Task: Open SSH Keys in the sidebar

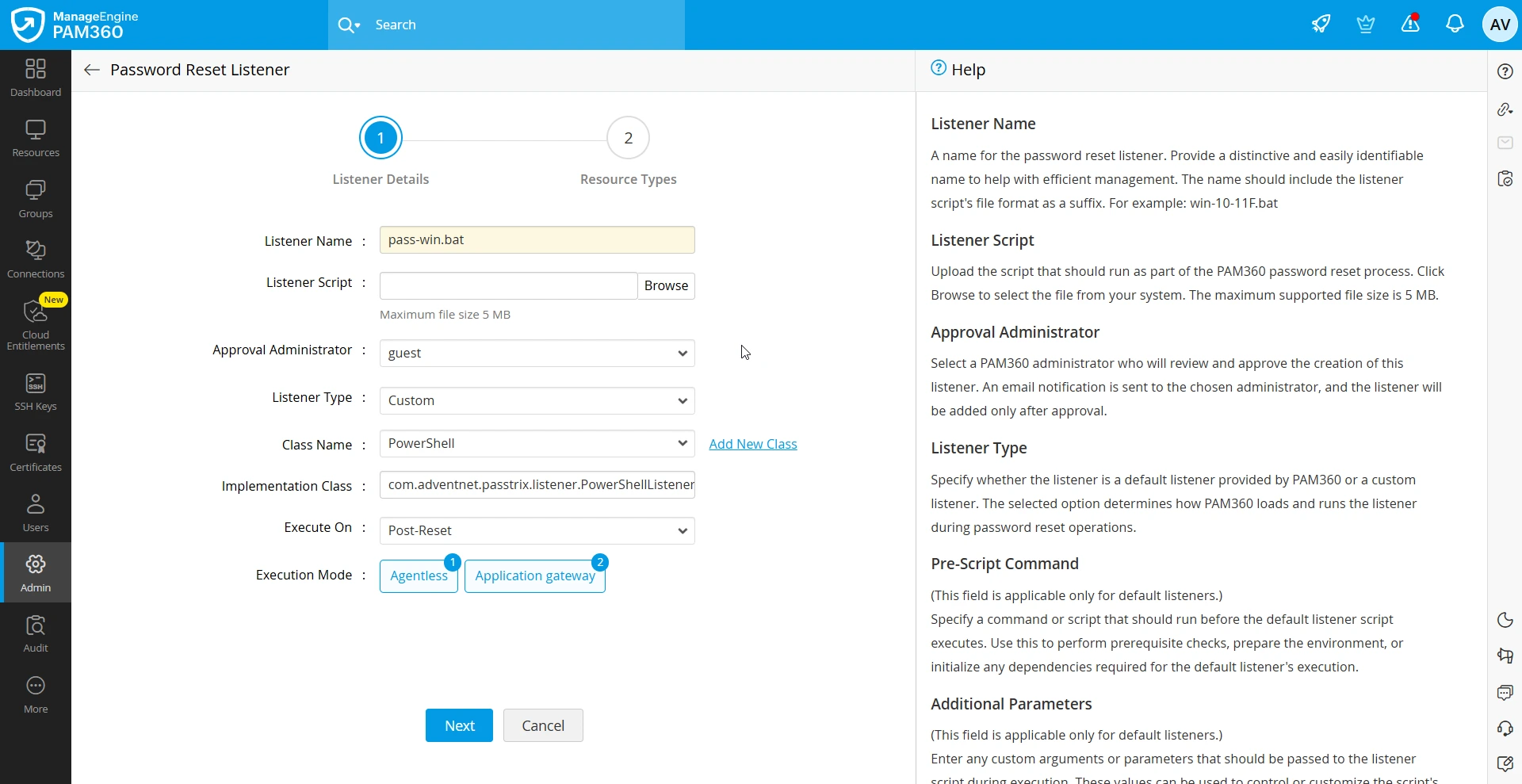Action: [36, 392]
